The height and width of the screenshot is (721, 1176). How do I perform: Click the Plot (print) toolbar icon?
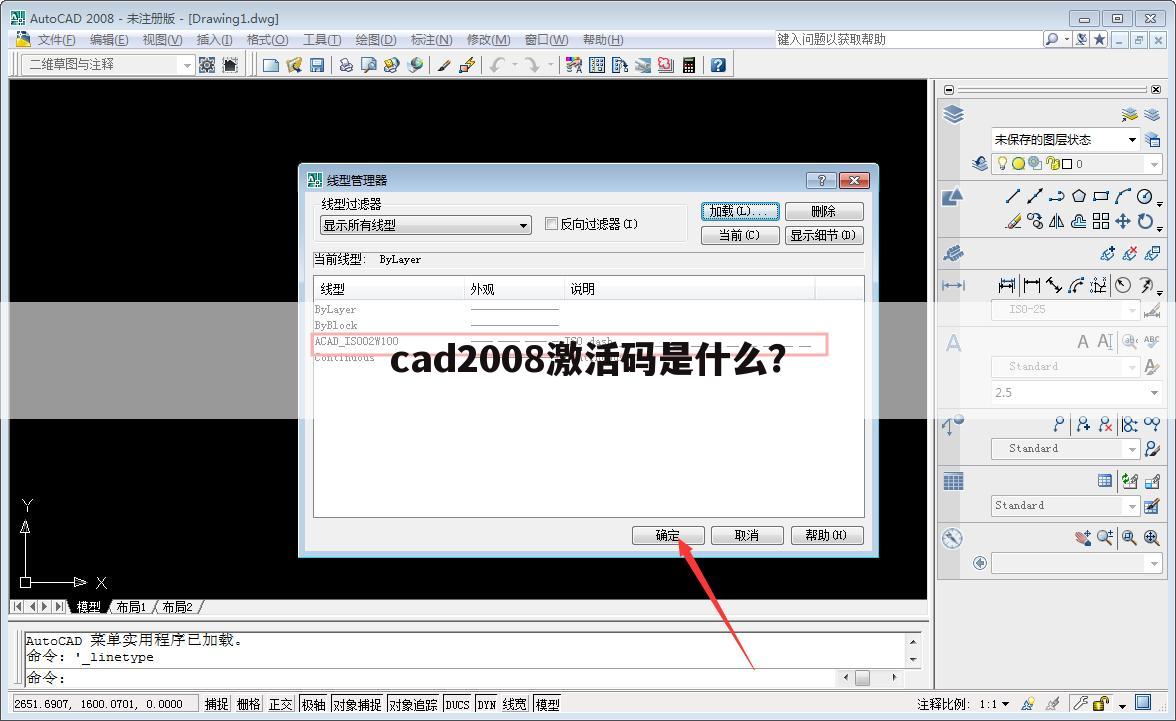point(346,65)
